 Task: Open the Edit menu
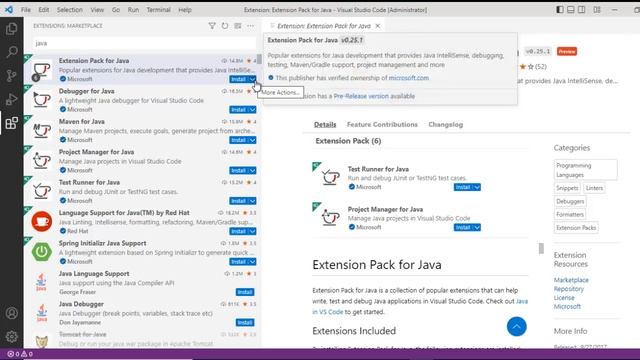44,9
